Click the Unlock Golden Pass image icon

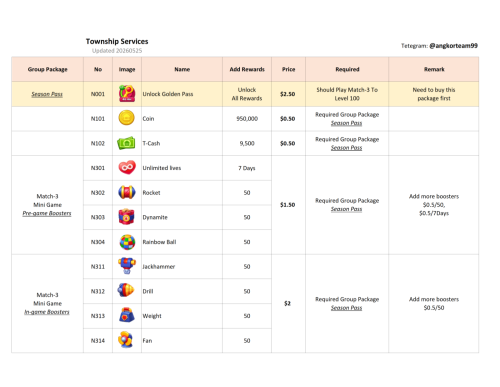[127, 94]
